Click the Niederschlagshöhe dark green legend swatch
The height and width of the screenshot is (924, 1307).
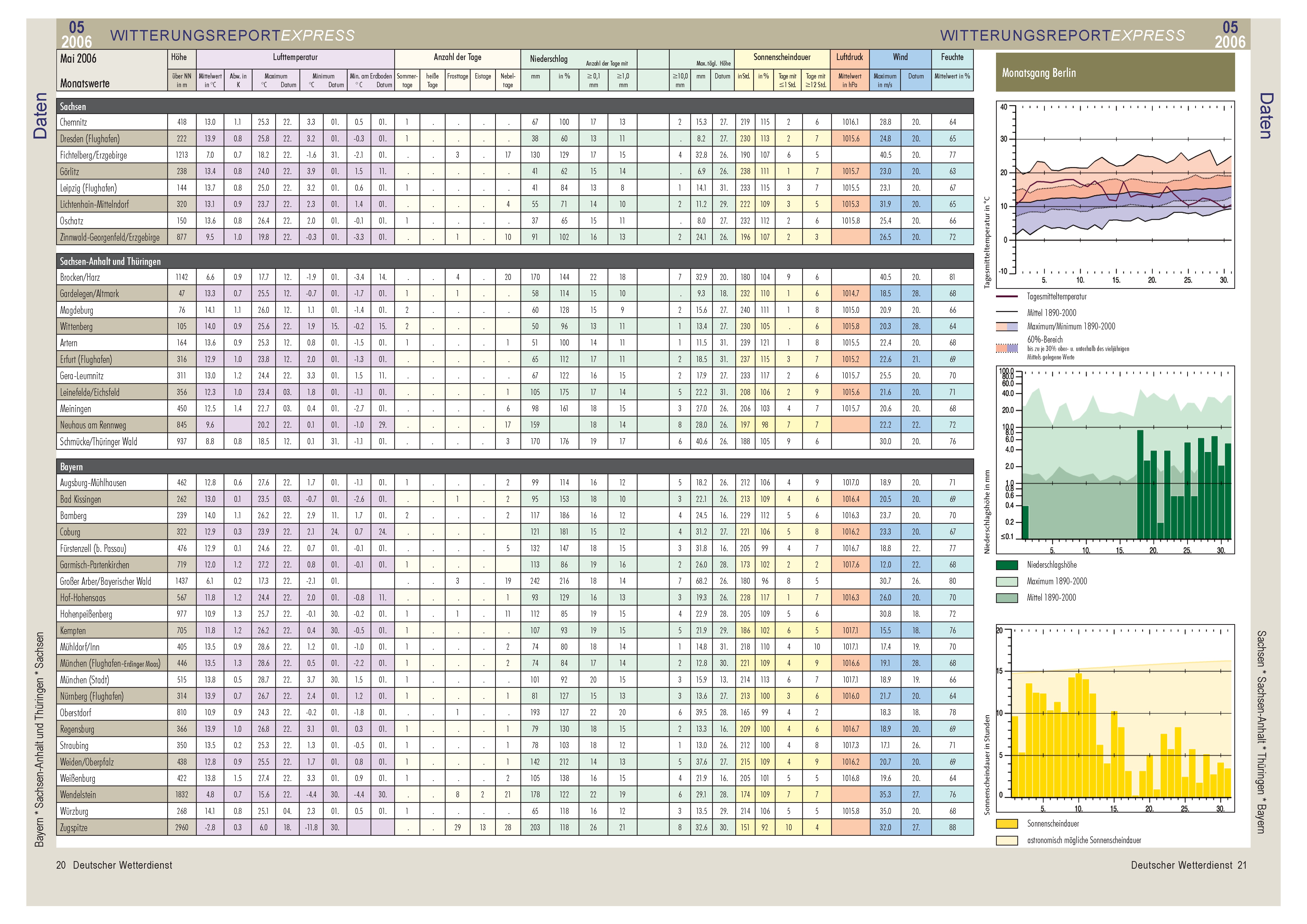1007,565
